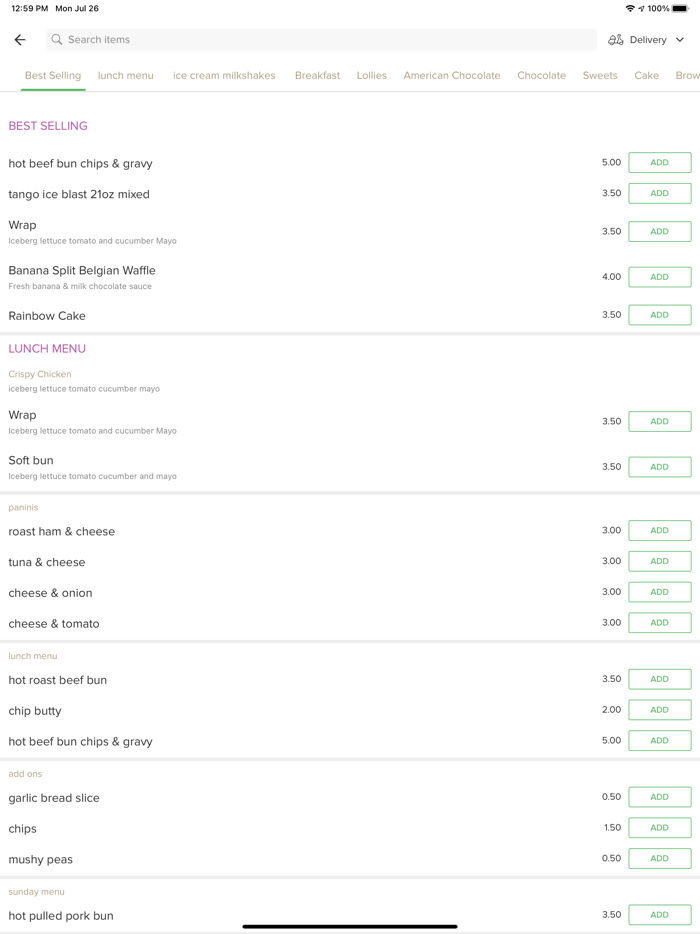Add mushy peas to order

tap(659, 859)
